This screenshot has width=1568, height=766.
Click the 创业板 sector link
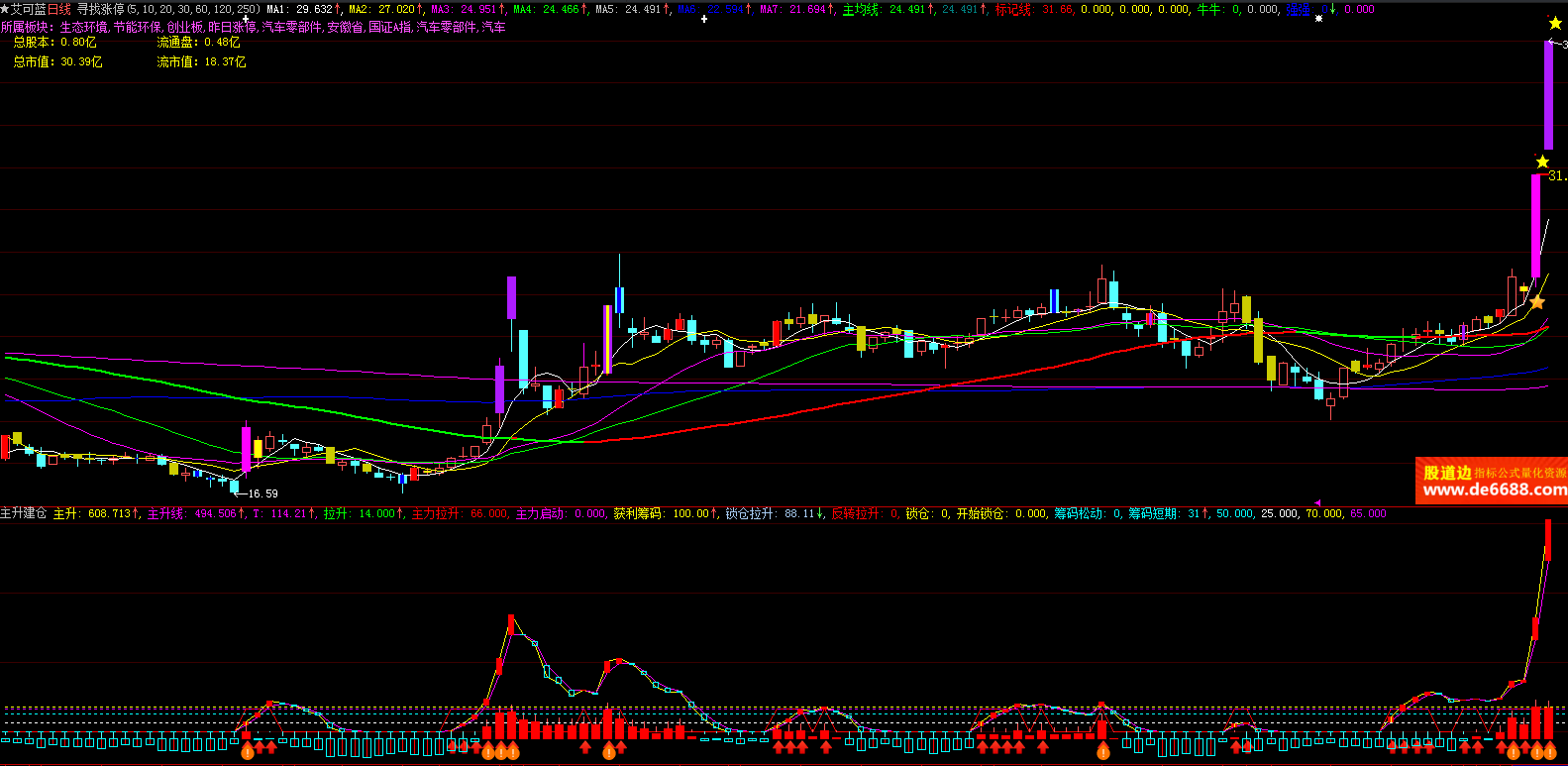184,27
